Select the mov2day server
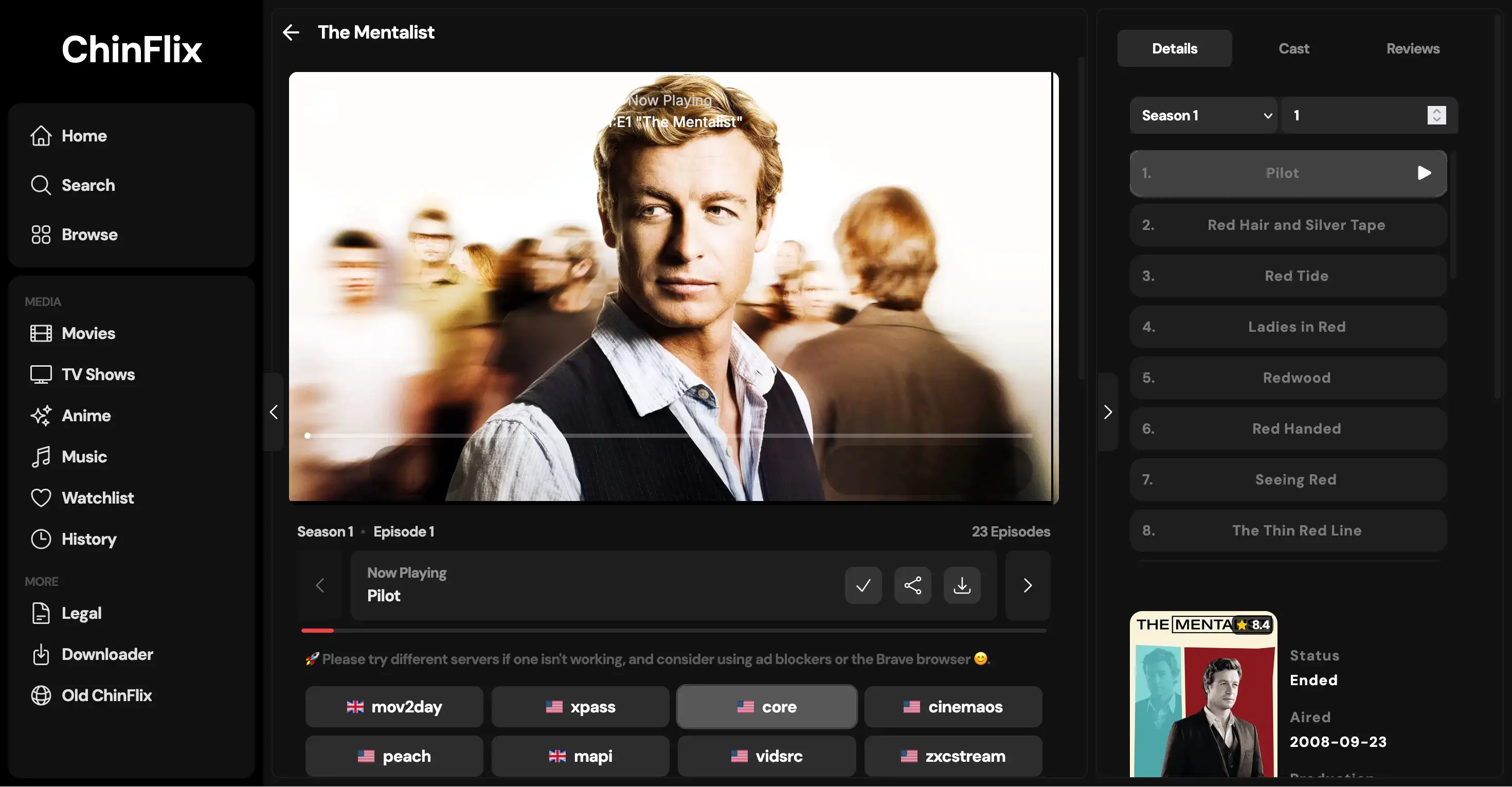Image resolution: width=1512 pixels, height=787 pixels. 394,707
